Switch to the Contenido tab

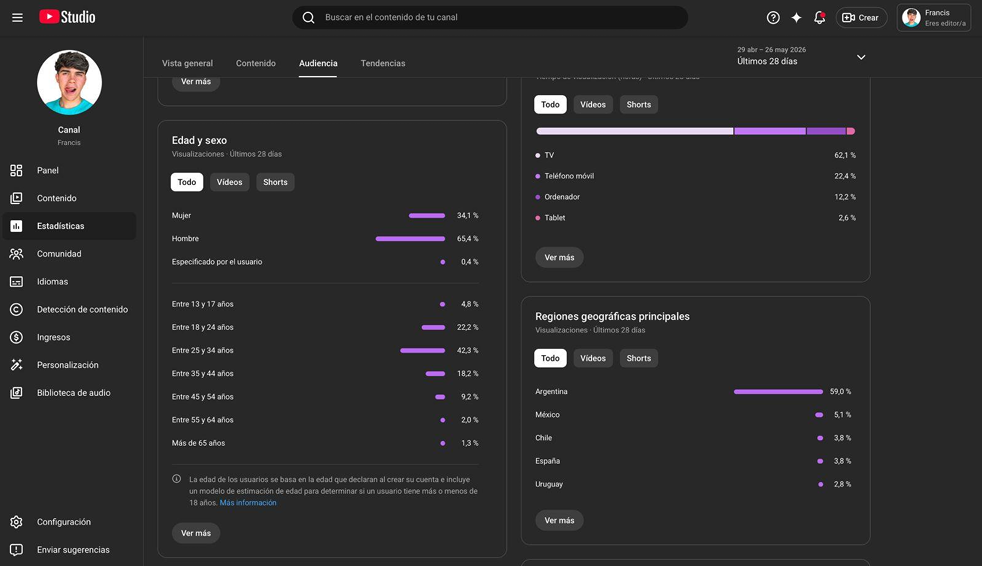pos(256,63)
